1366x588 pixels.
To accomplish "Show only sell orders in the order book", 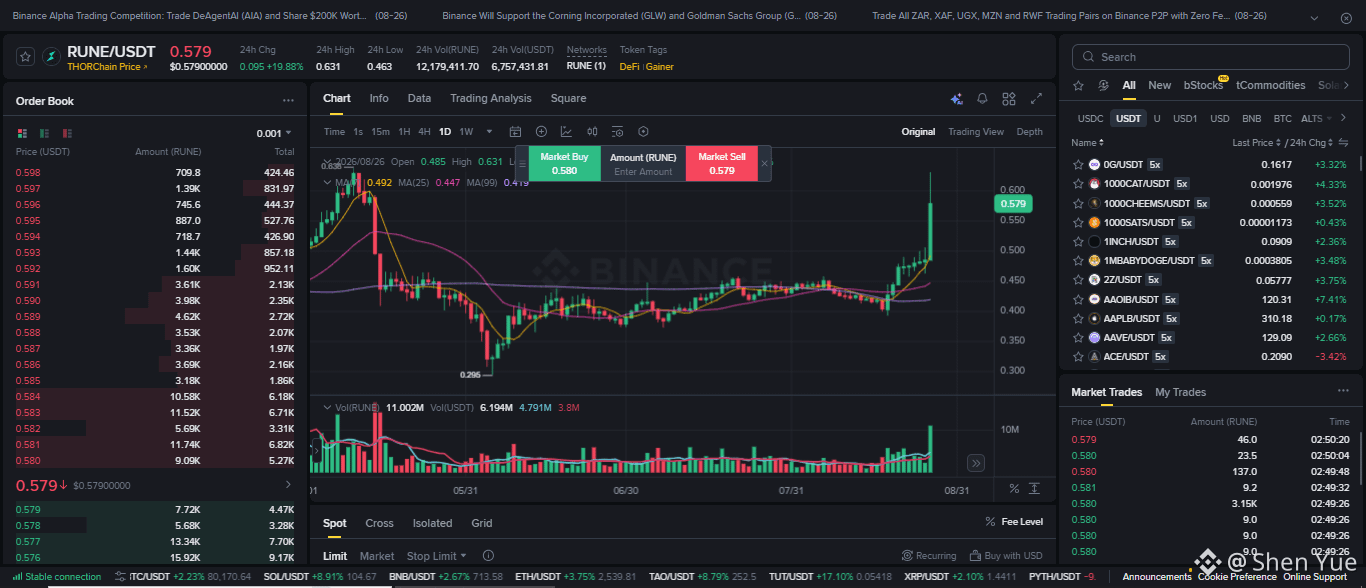I will pyautogui.click(x=67, y=133).
